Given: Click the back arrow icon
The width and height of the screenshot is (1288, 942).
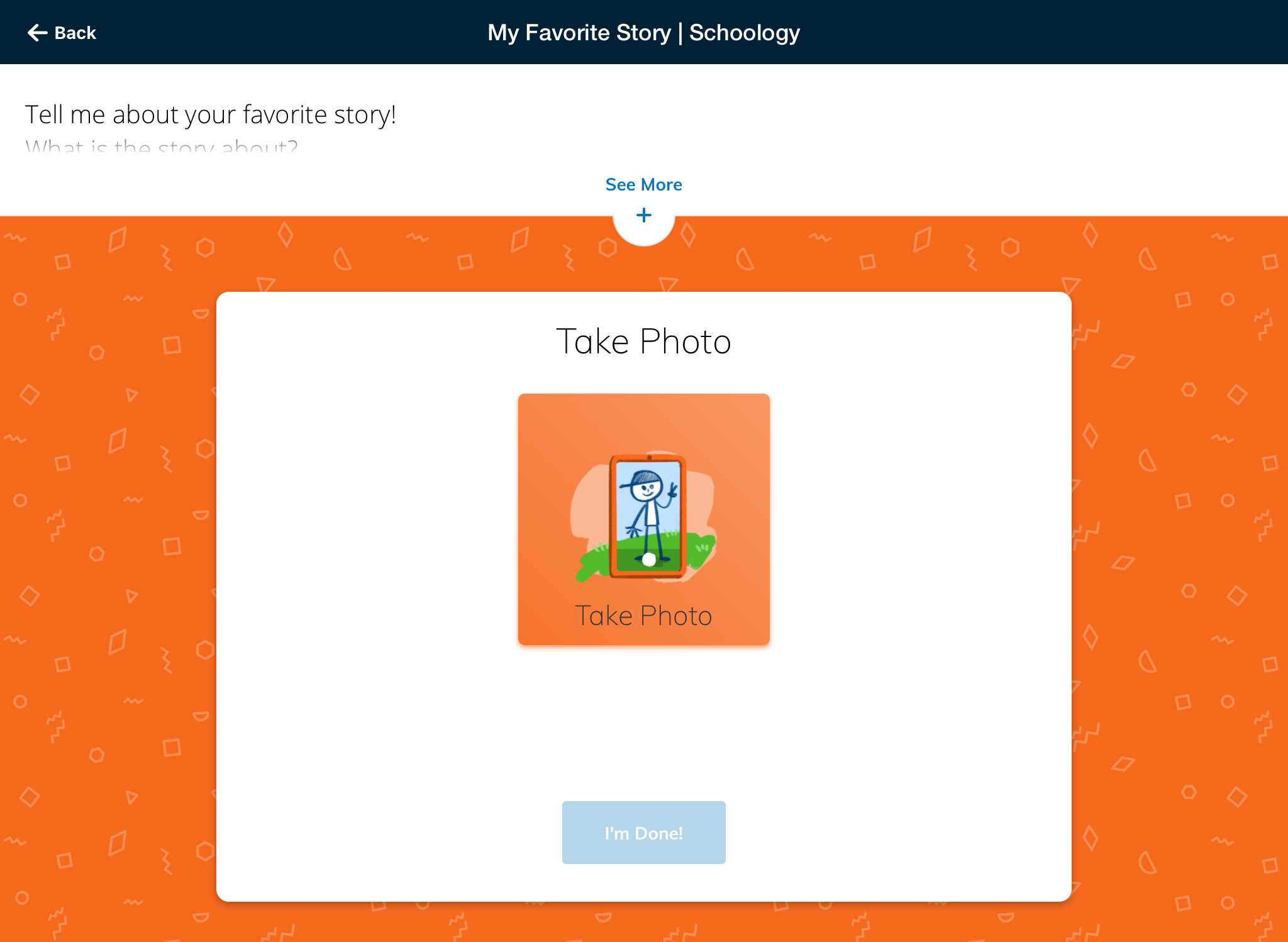Looking at the screenshot, I should (37, 33).
